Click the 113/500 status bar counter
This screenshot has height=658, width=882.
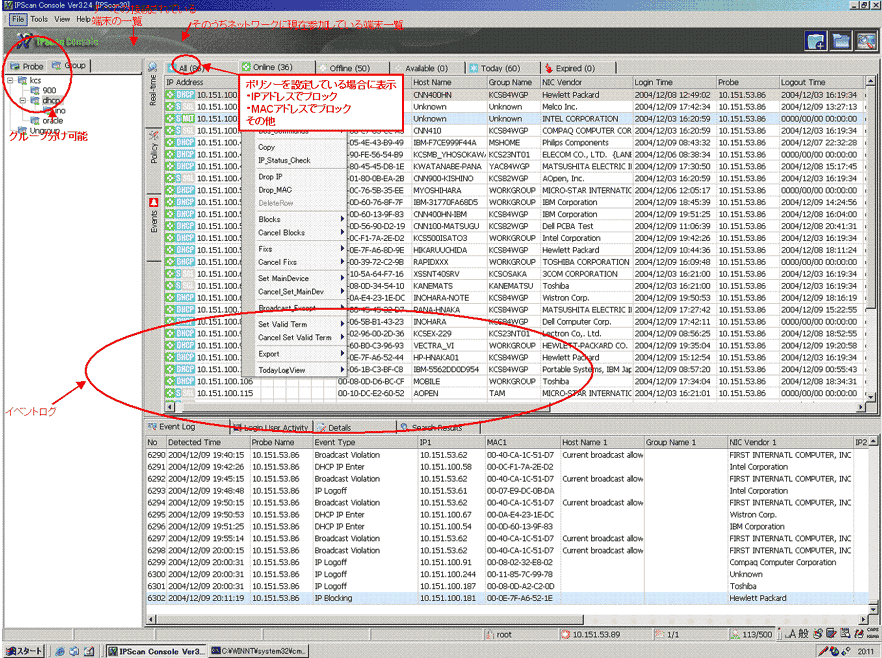(x=752, y=634)
